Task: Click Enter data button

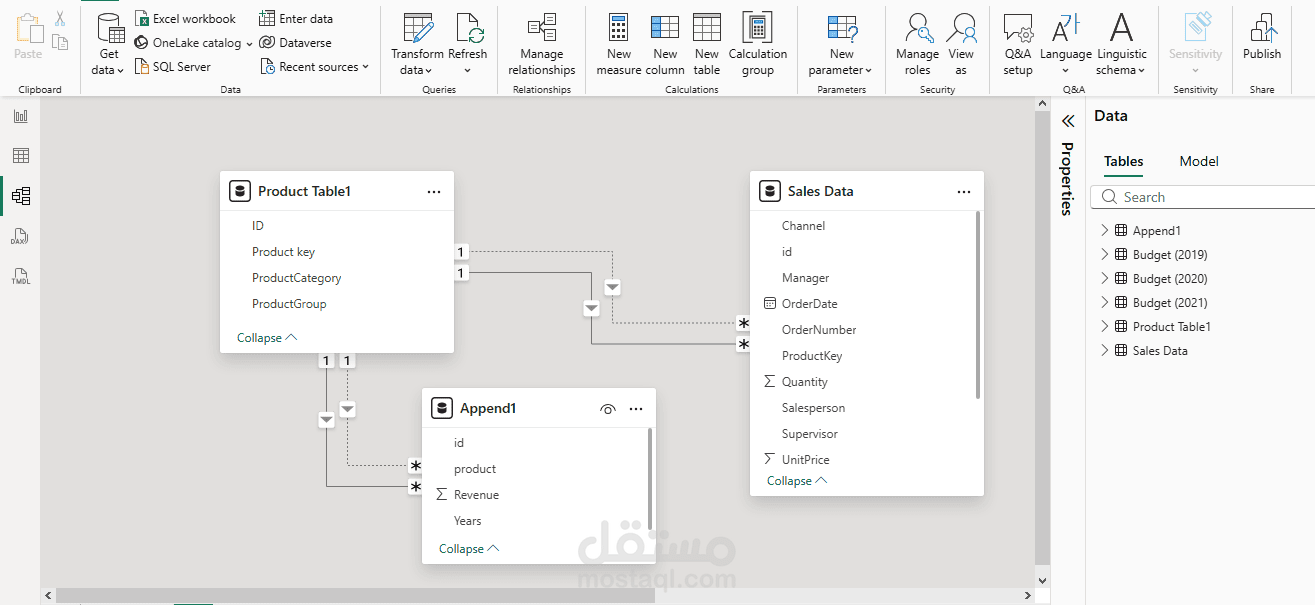Action: pyautogui.click(x=296, y=19)
